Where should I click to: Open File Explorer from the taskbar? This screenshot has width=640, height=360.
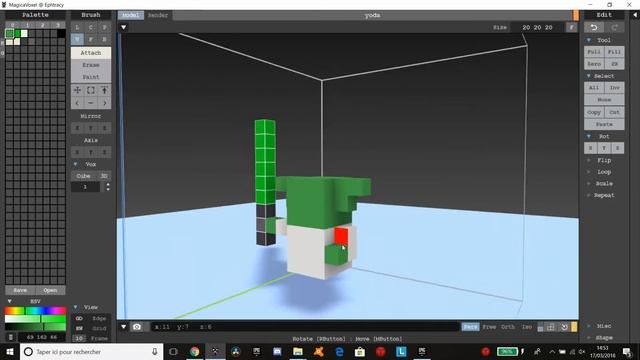point(298,351)
